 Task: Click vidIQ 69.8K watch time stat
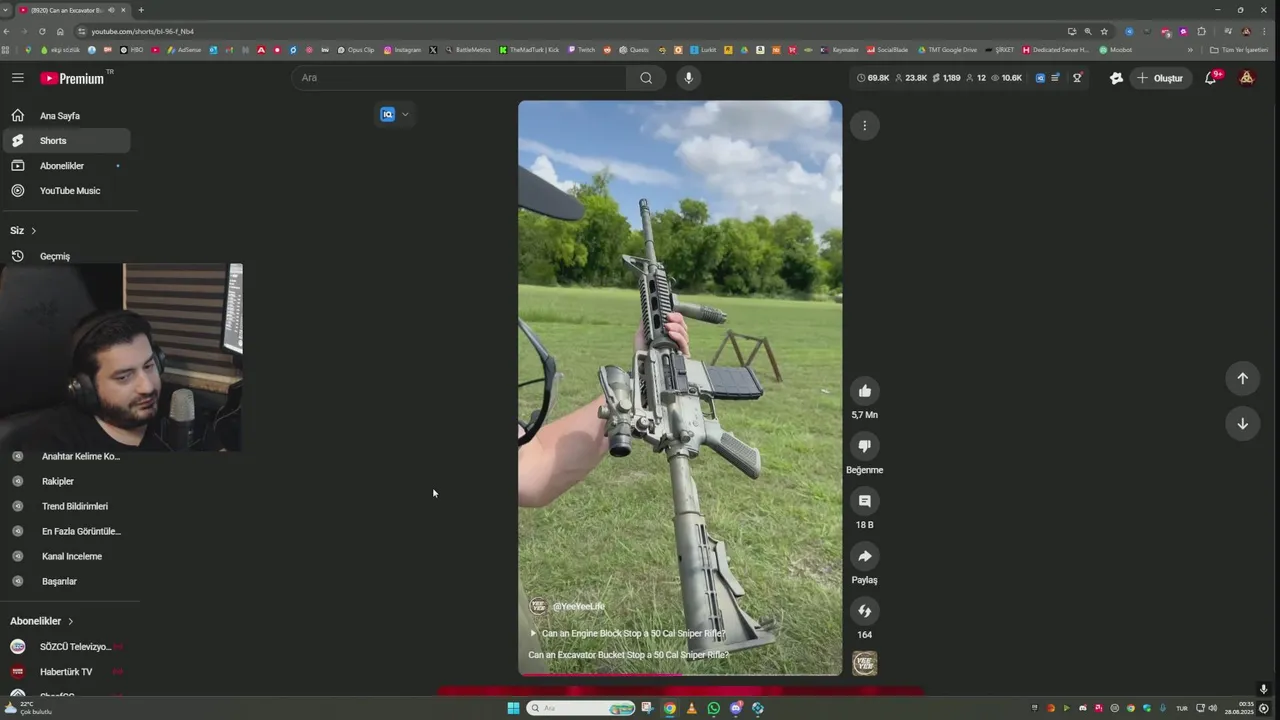point(873,78)
